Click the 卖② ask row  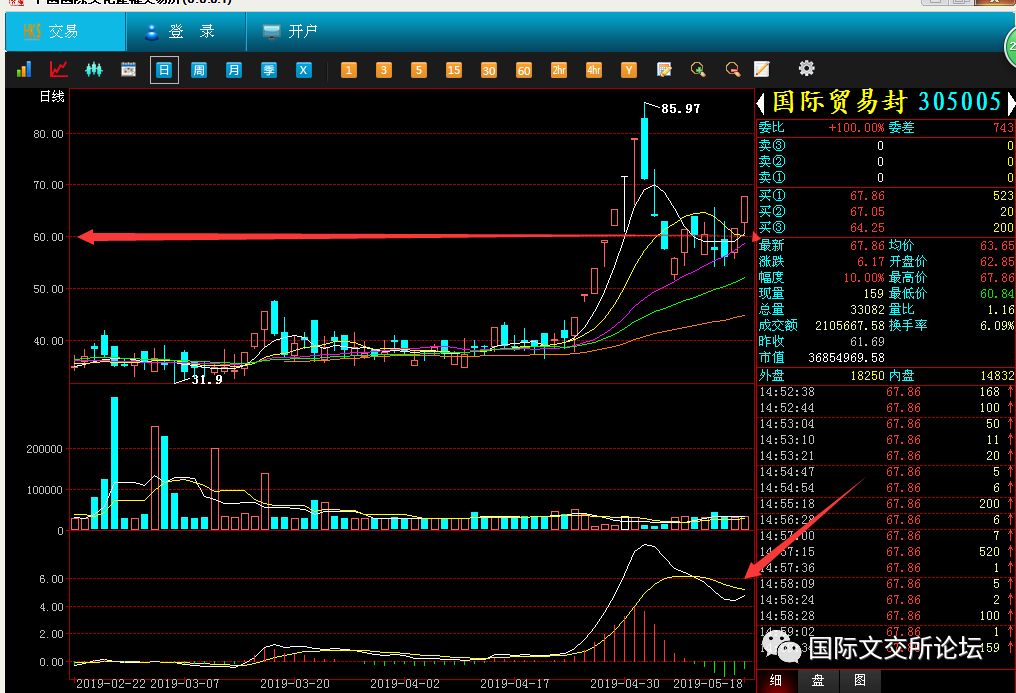(885, 161)
